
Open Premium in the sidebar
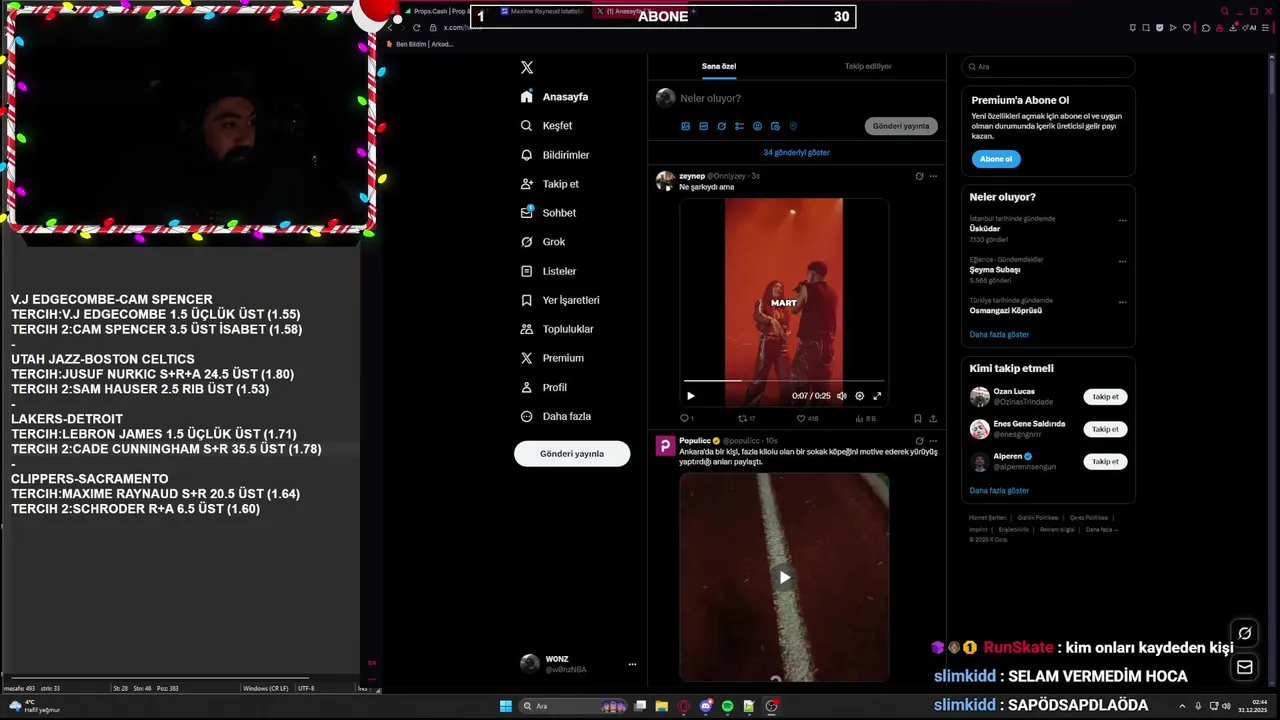(552, 358)
